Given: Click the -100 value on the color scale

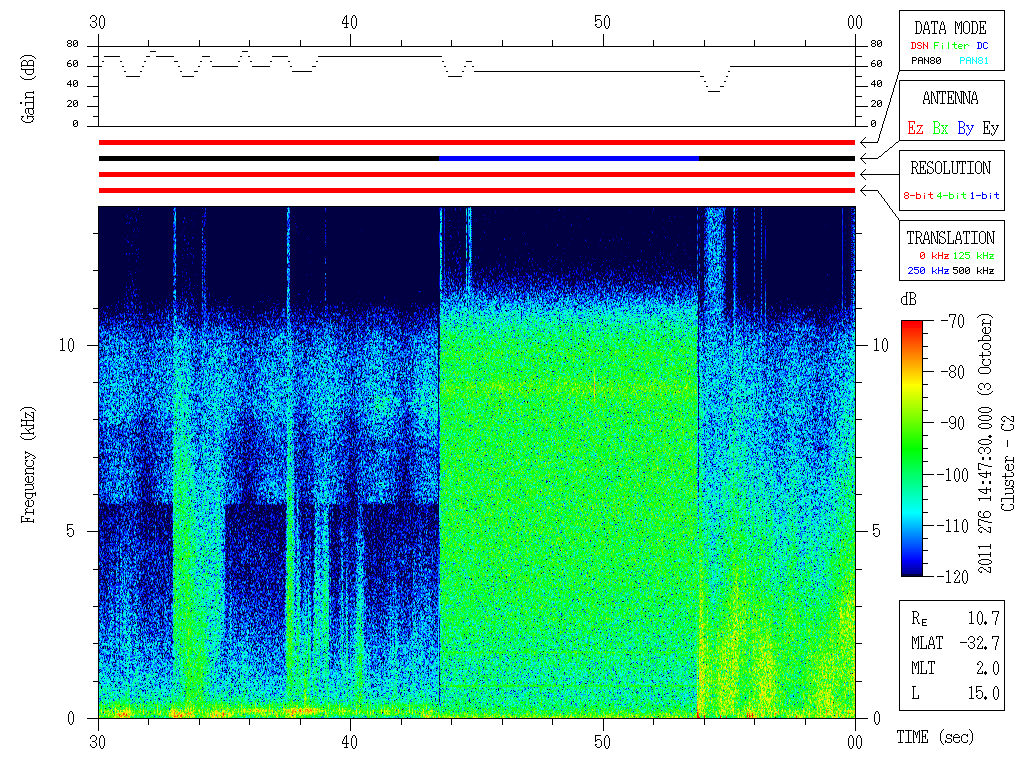Looking at the screenshot, I should coord(955,475).
